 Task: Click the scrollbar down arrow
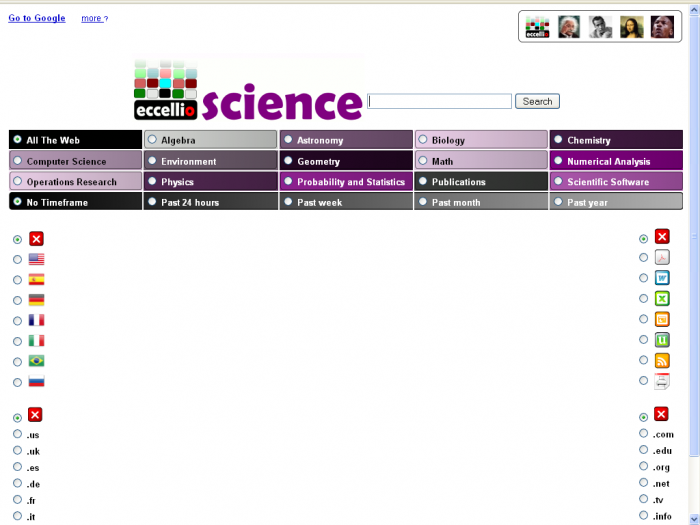coord(694,519)
